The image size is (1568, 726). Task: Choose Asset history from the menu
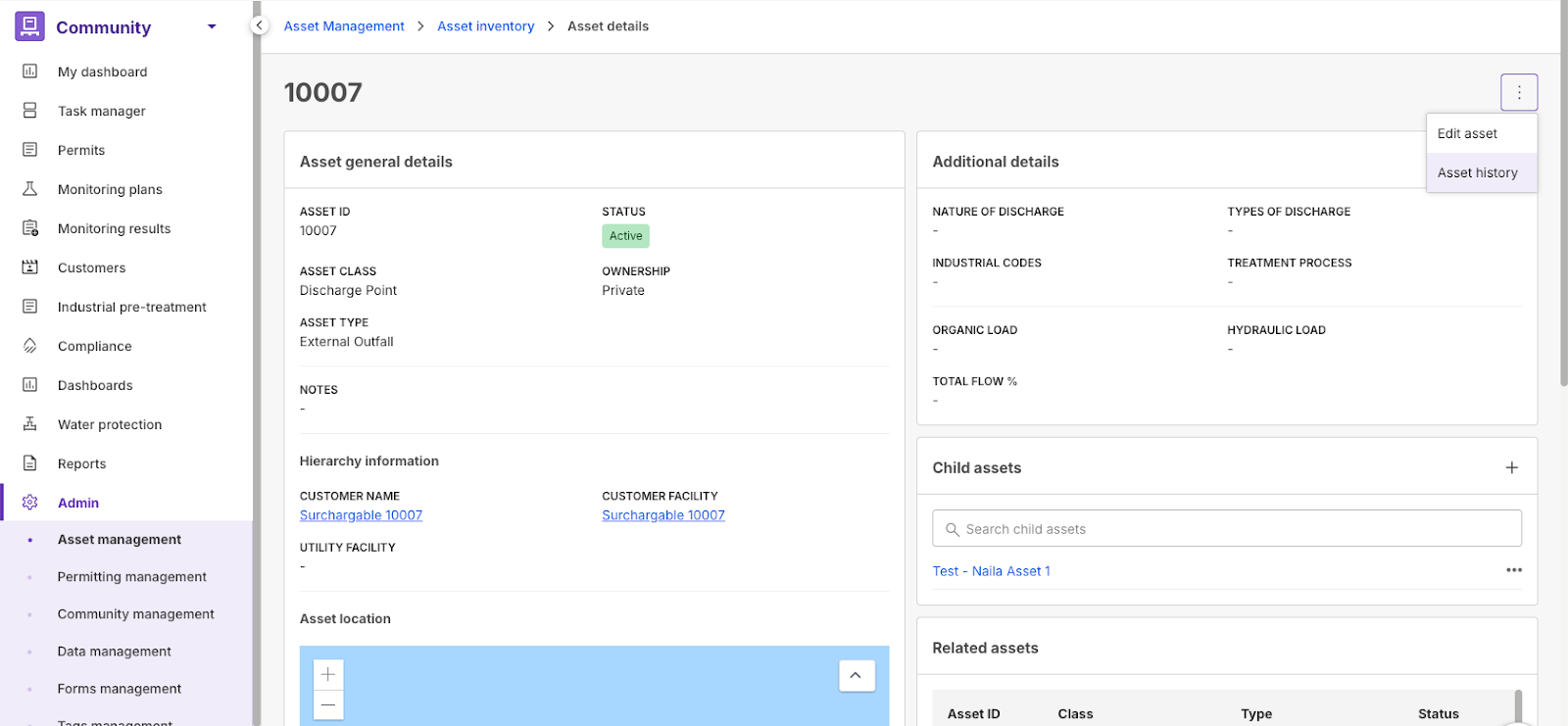point(1477,173)
